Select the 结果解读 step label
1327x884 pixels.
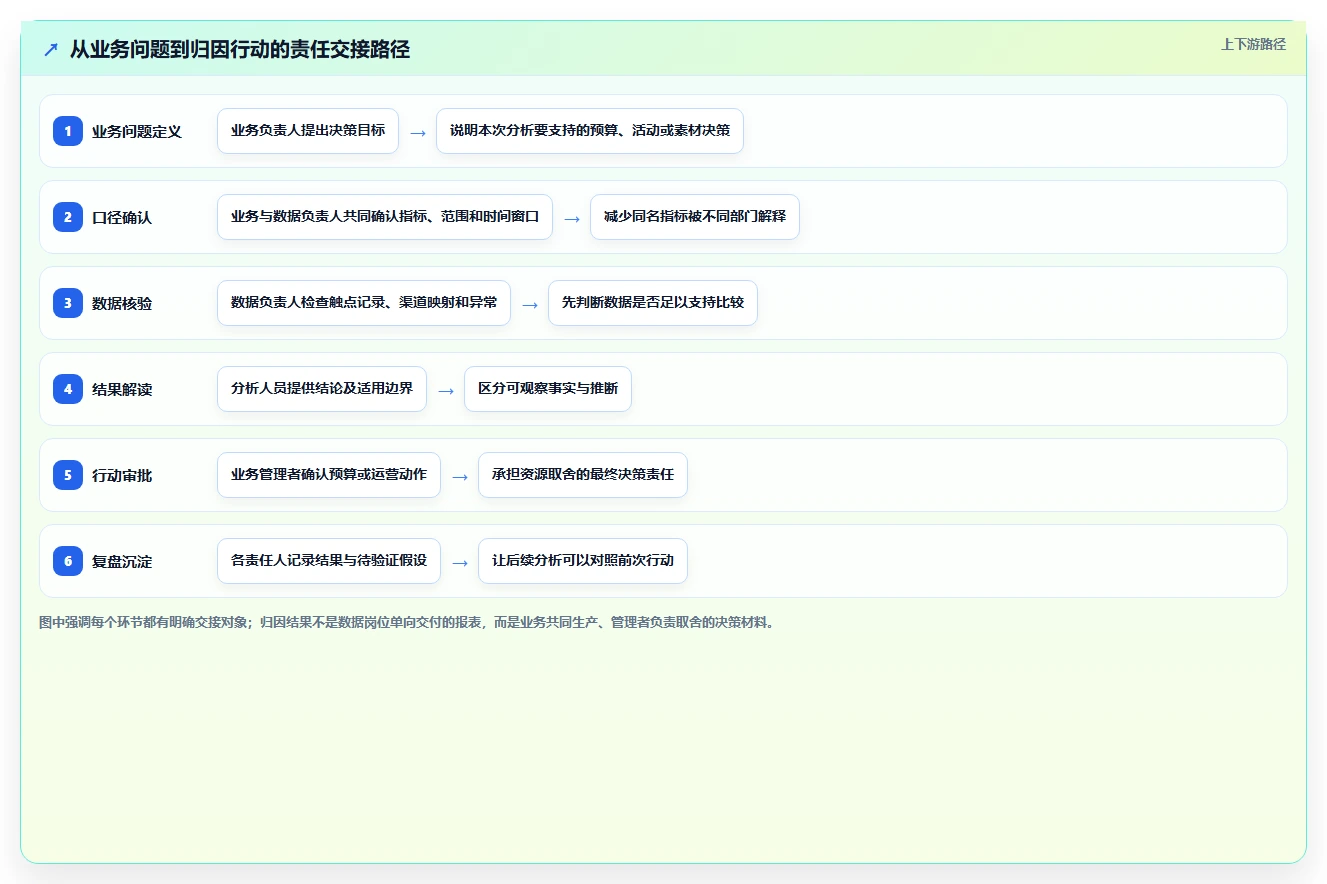coord(122,389)
